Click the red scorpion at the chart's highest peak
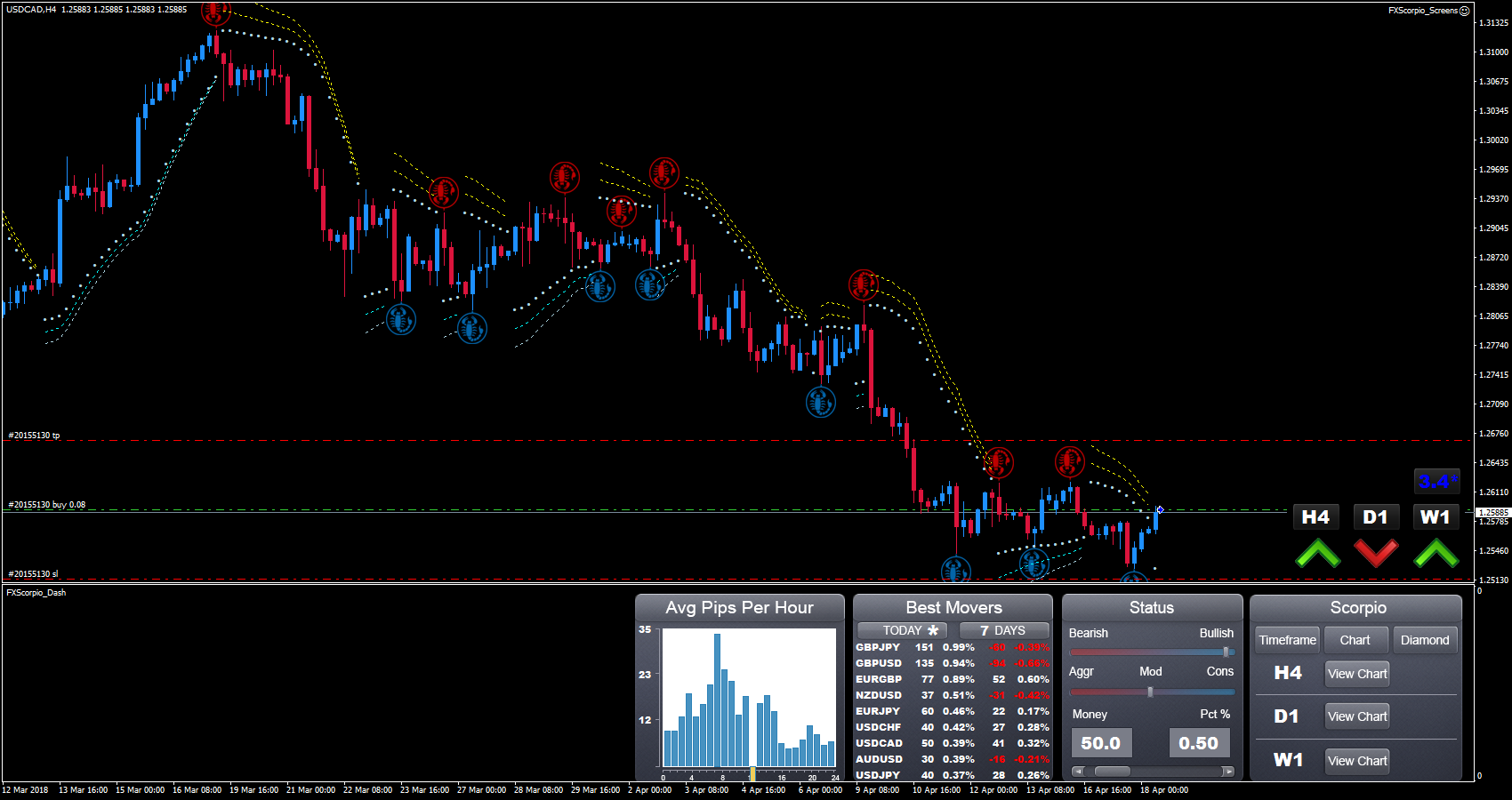The image size is (1512, 800). 215,12
